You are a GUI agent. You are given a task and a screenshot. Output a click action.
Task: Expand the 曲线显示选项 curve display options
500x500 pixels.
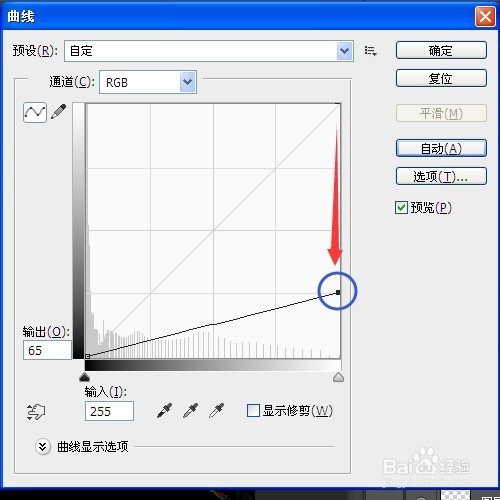pos(43,447)
